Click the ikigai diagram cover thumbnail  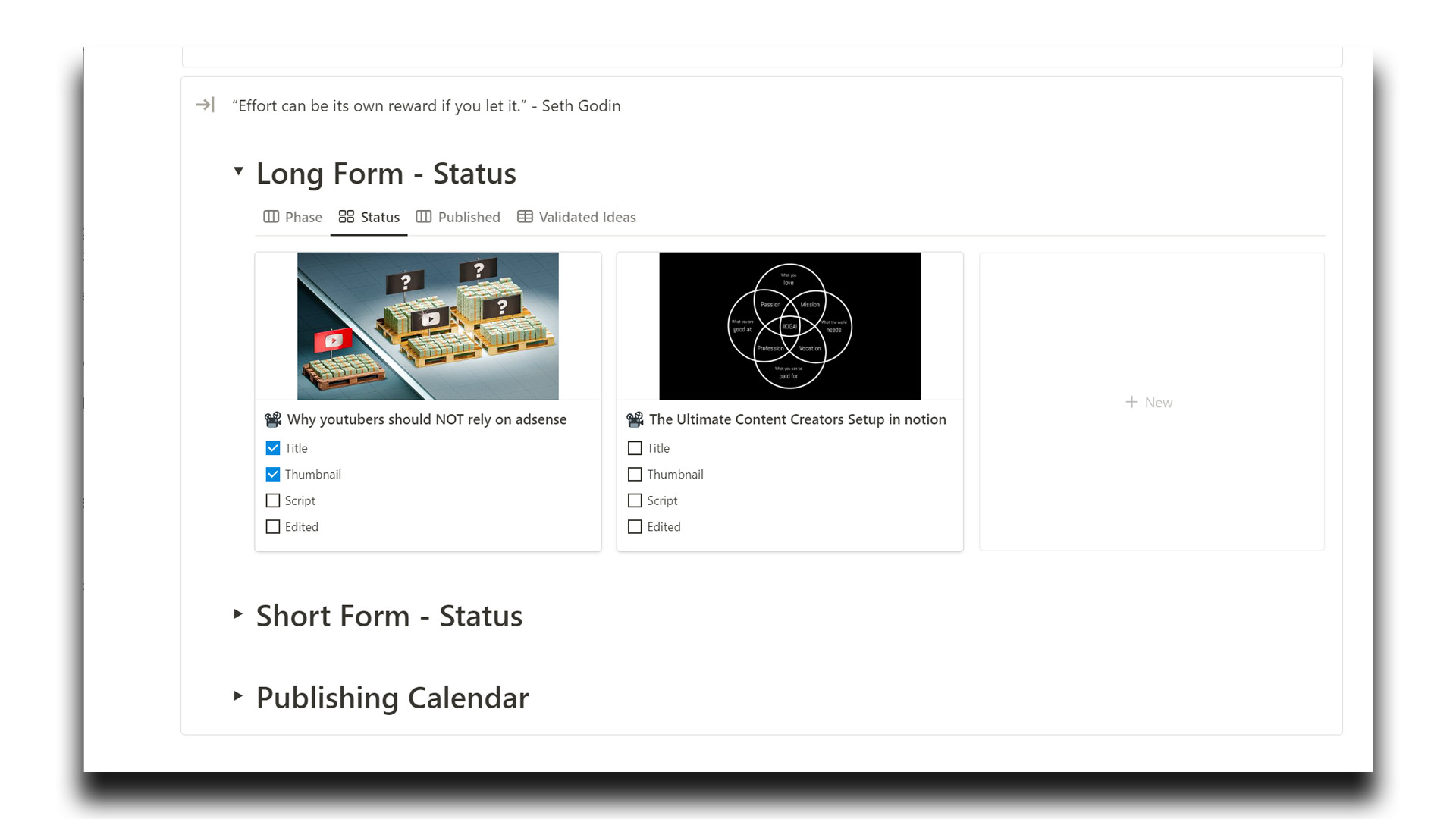tap(789, 326)
